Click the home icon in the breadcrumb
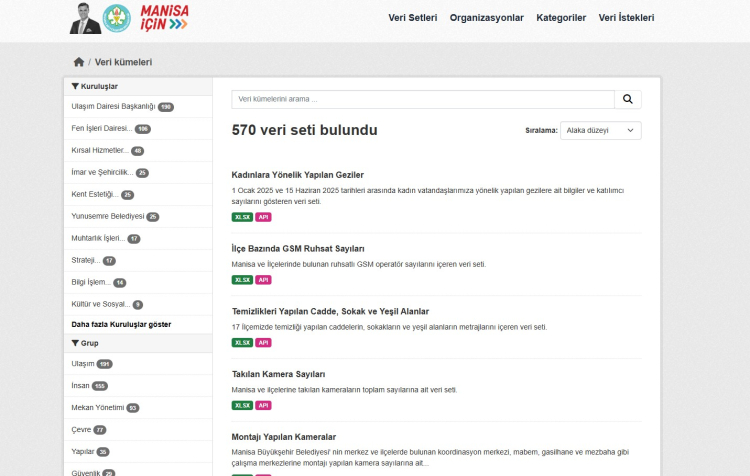 tap(79, 62)
